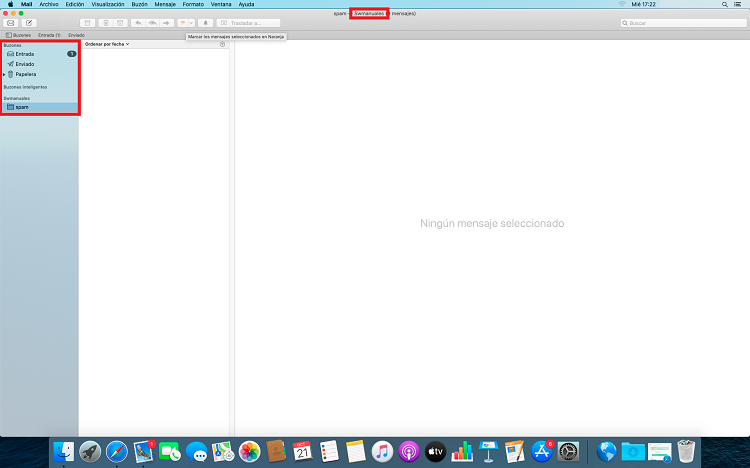Click the Spotlight search icon in menu bar
The width and height of the screenshot is (750, 468).
point(725,4)
